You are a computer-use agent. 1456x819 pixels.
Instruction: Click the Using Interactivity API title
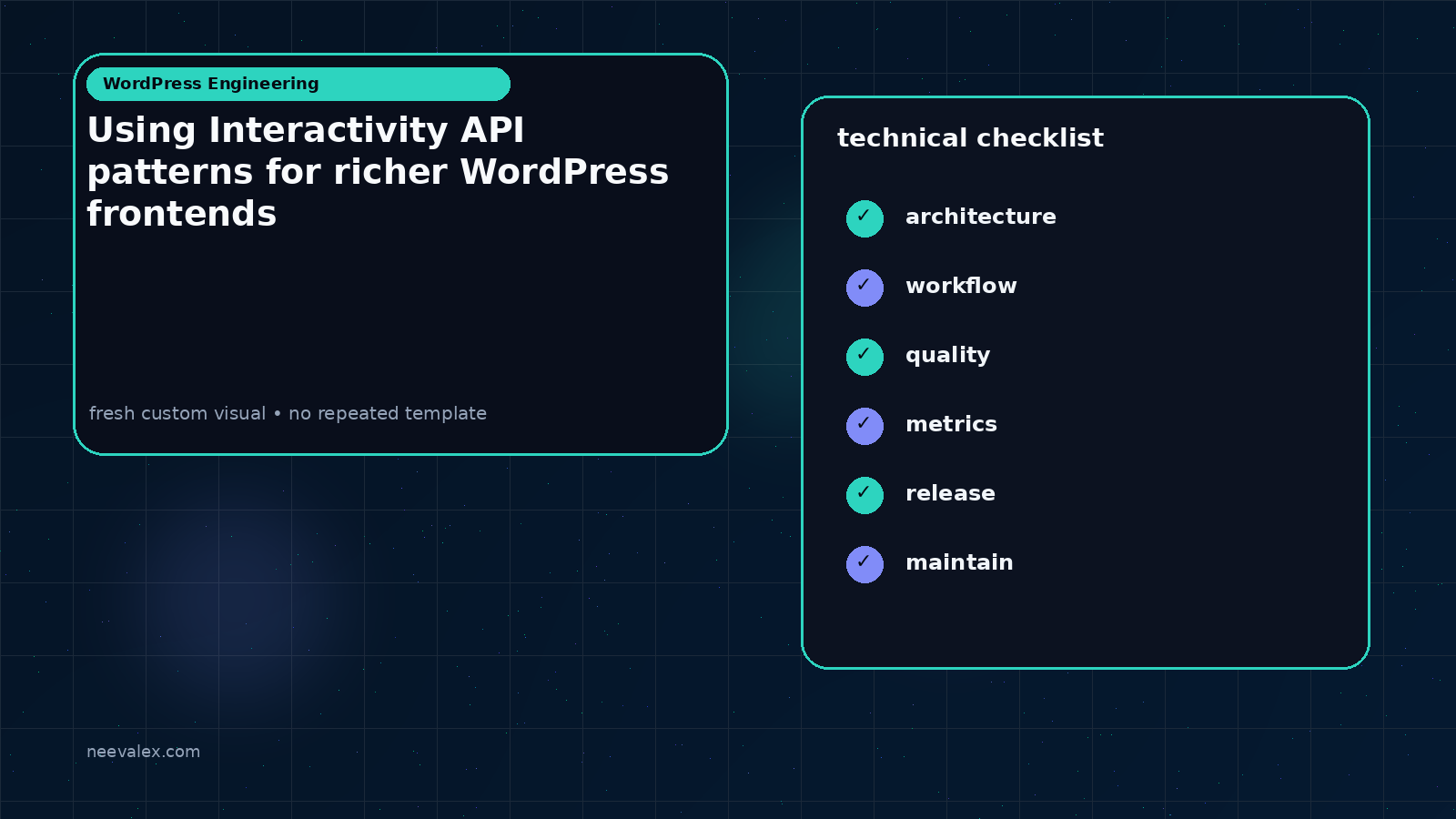pos(378,172)
